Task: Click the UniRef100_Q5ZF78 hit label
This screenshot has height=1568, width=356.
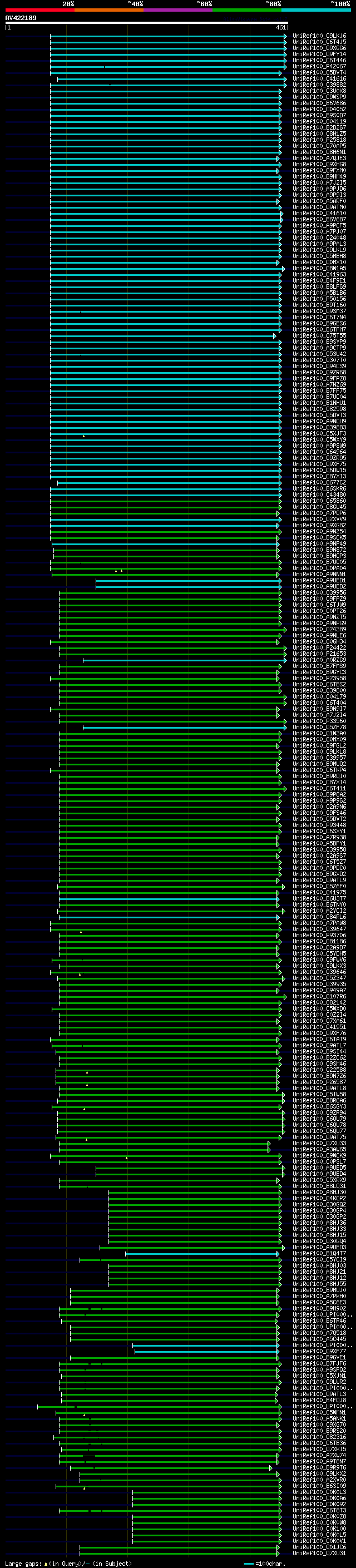Action: coord(319,728)
